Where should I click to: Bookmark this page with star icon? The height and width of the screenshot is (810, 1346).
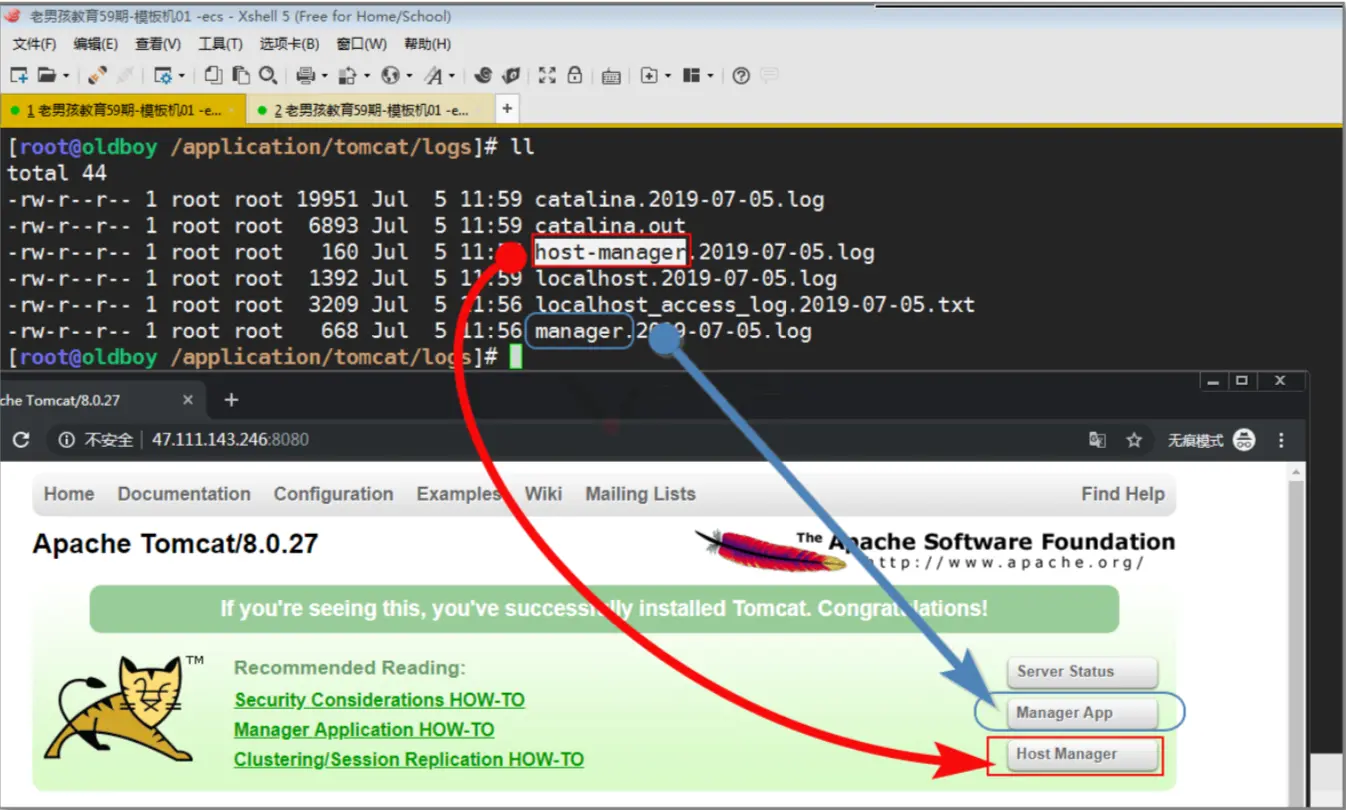1134,440
